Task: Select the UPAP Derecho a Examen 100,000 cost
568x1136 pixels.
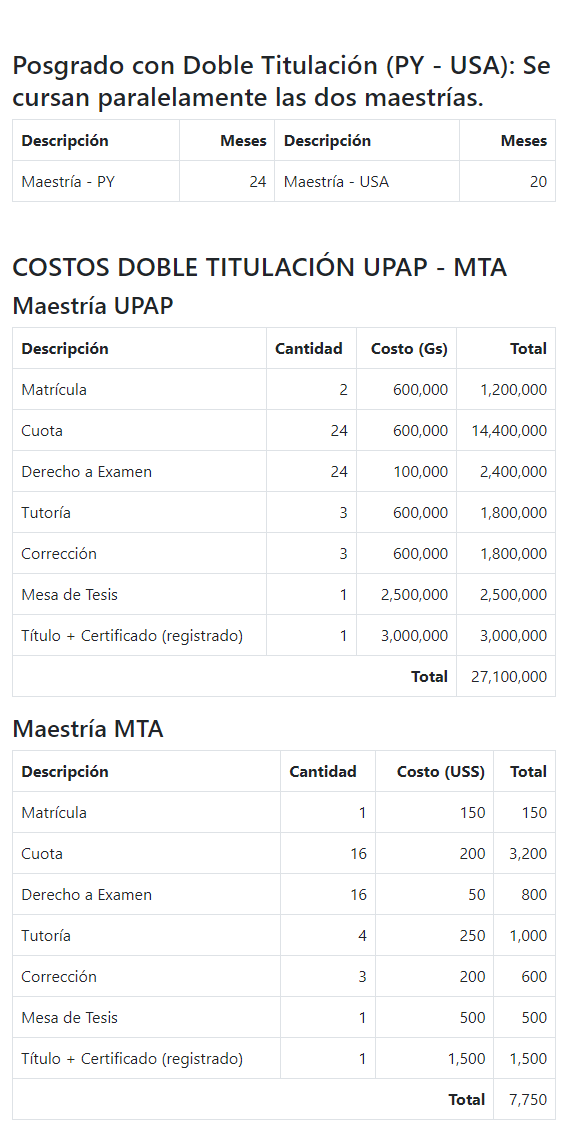Action: (x=420, y=472)
